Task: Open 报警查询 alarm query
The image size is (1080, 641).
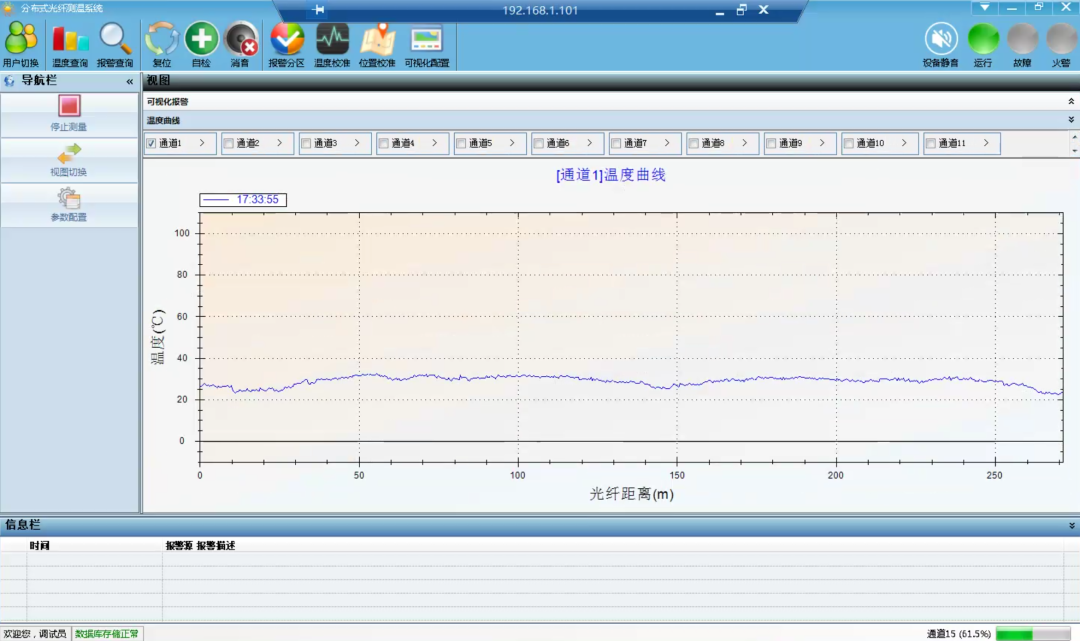Action: [114, 44]
